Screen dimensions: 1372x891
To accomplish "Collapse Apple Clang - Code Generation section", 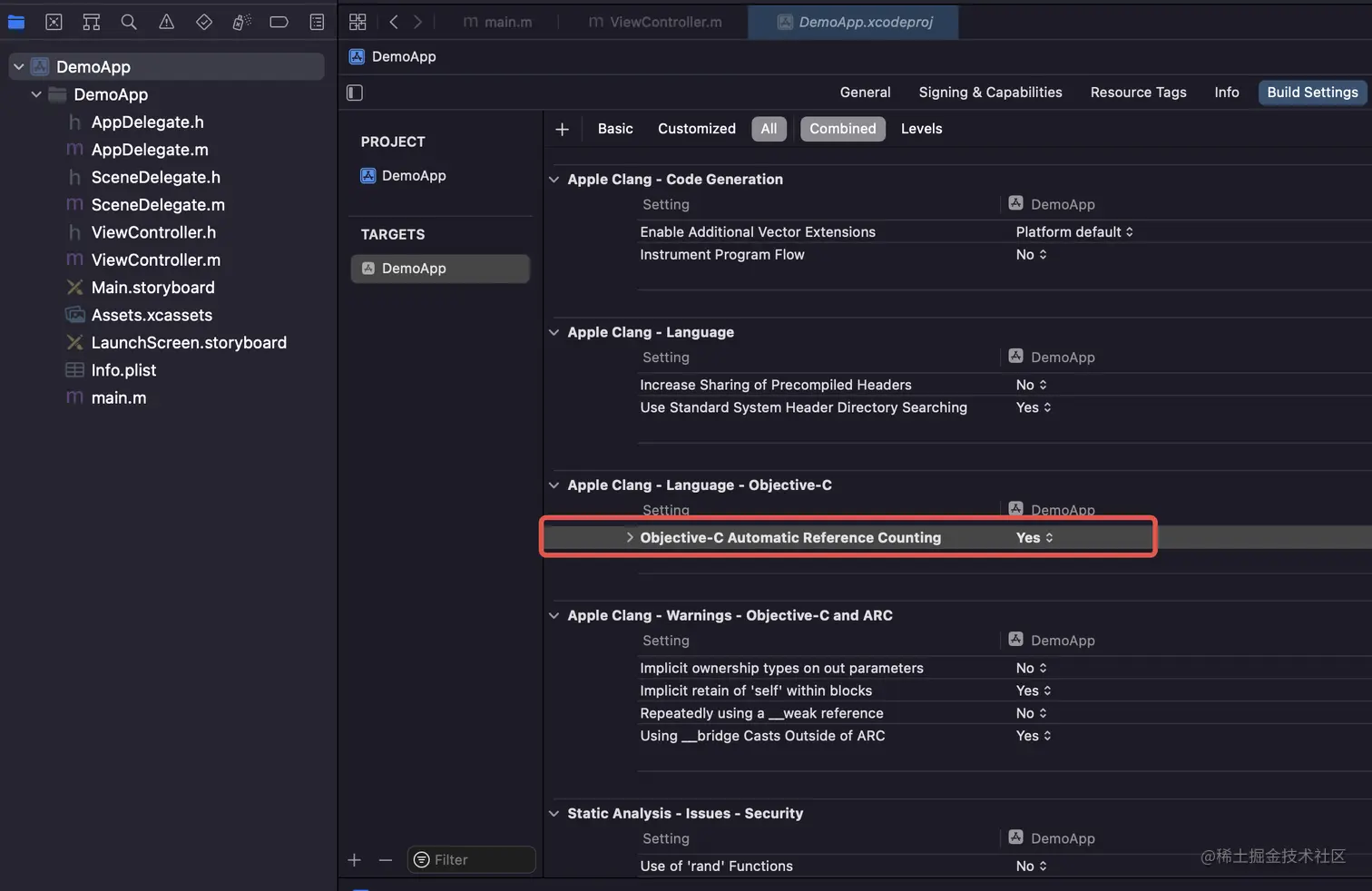I will pyautogui.click(x=554, y=180).
